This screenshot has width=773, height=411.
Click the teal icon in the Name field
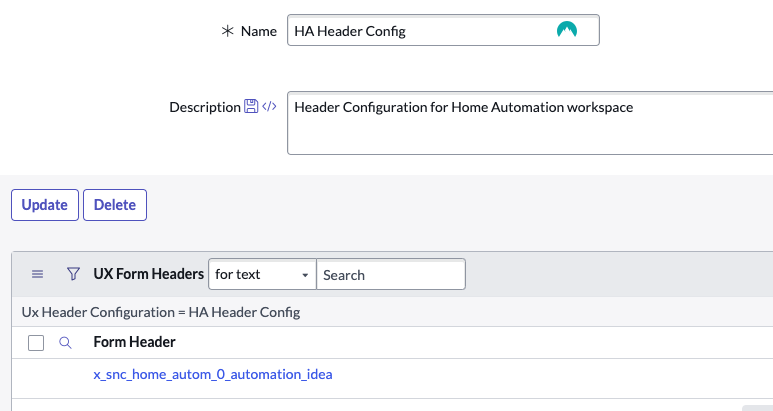567,30
